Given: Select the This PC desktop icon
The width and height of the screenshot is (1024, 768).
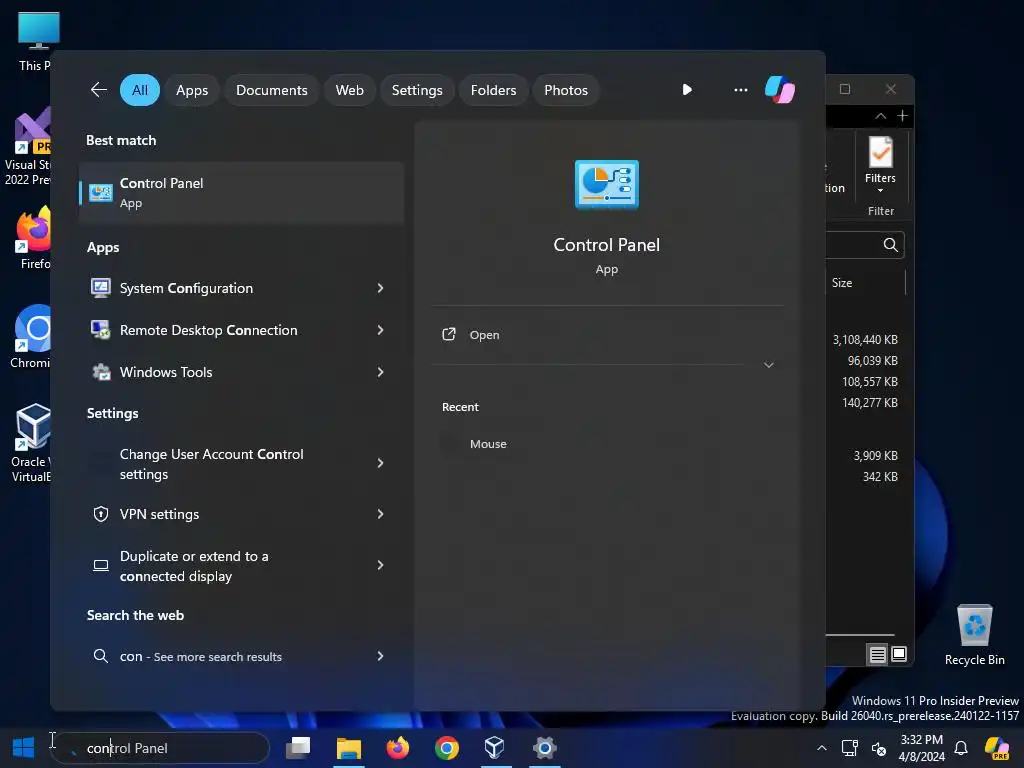Looking at the screenshot, I should tap(35, 41).
